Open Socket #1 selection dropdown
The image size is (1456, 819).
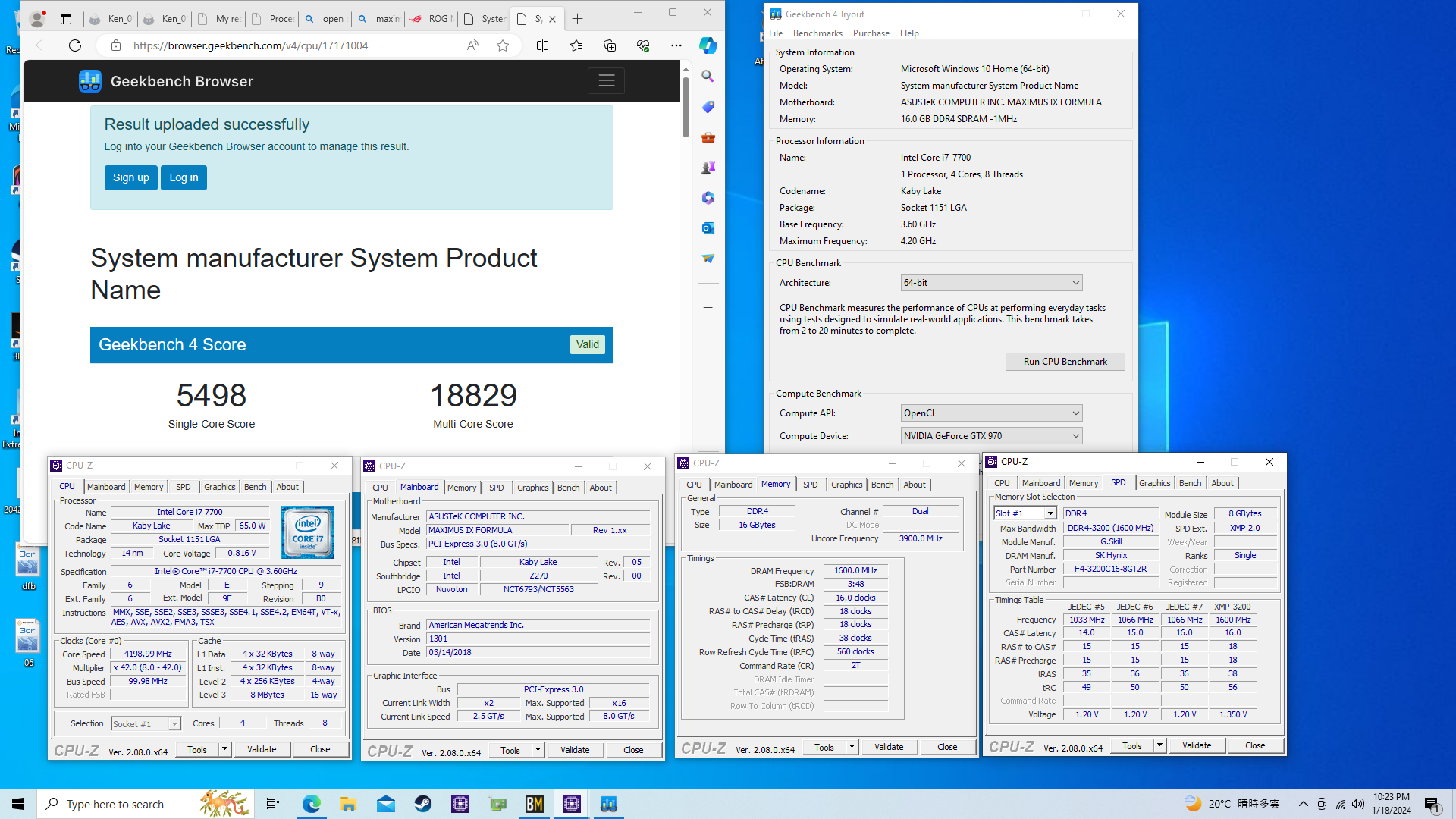tap(146, 724)
